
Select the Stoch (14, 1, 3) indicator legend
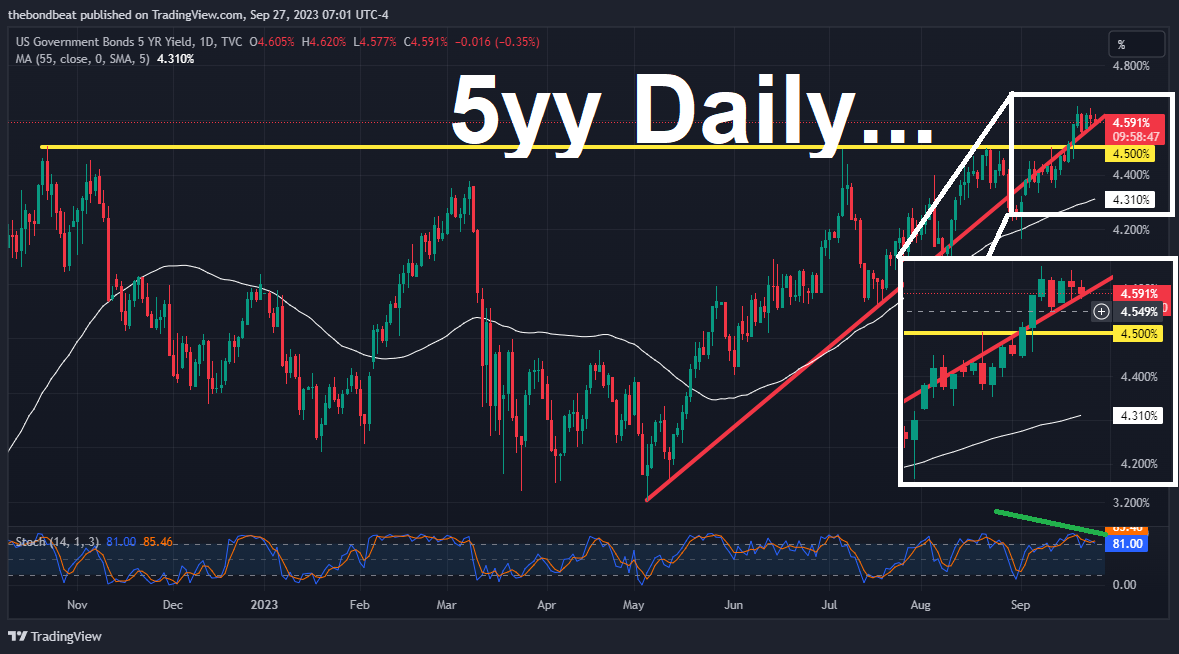click(x=57, y=542)
